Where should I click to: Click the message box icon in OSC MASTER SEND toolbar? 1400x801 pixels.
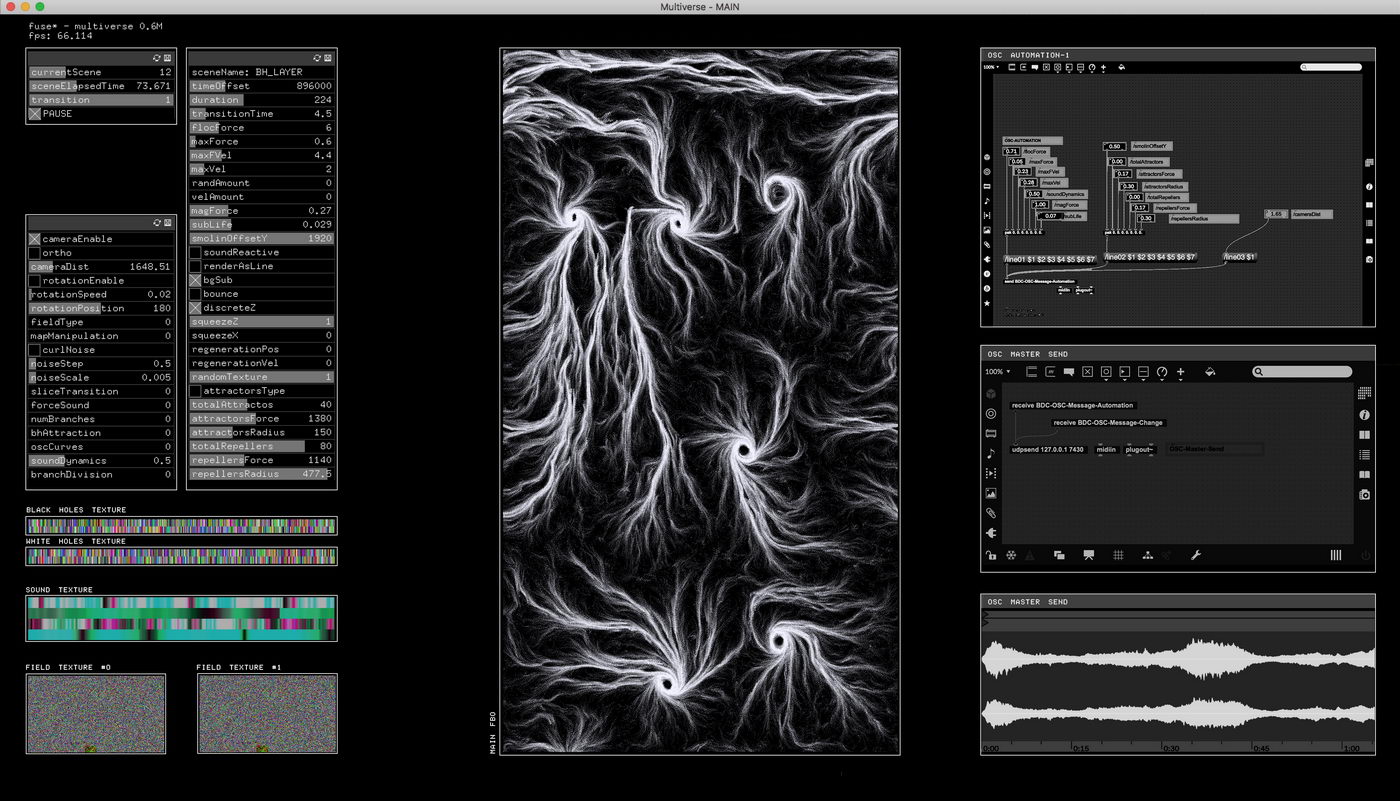point(1050,372)
